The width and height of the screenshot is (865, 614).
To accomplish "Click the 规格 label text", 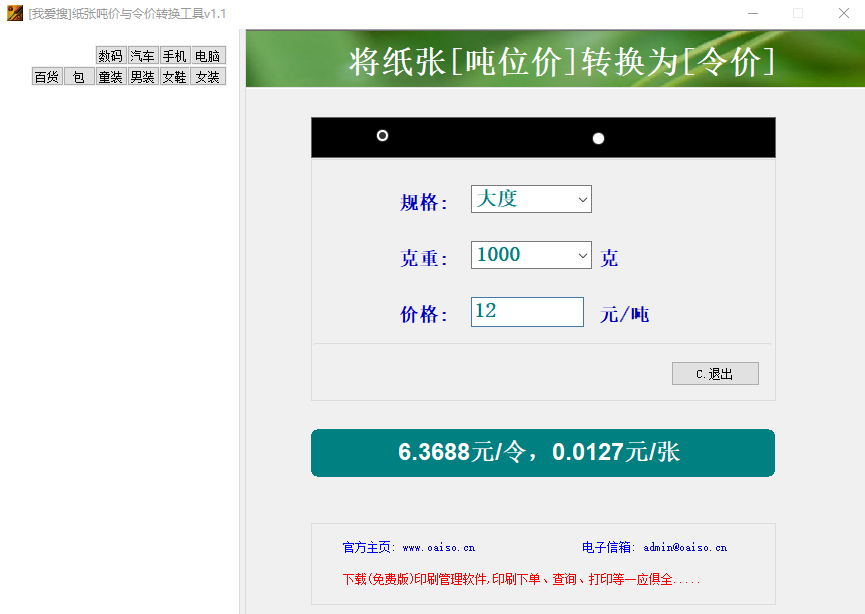I will pos(423,202).
